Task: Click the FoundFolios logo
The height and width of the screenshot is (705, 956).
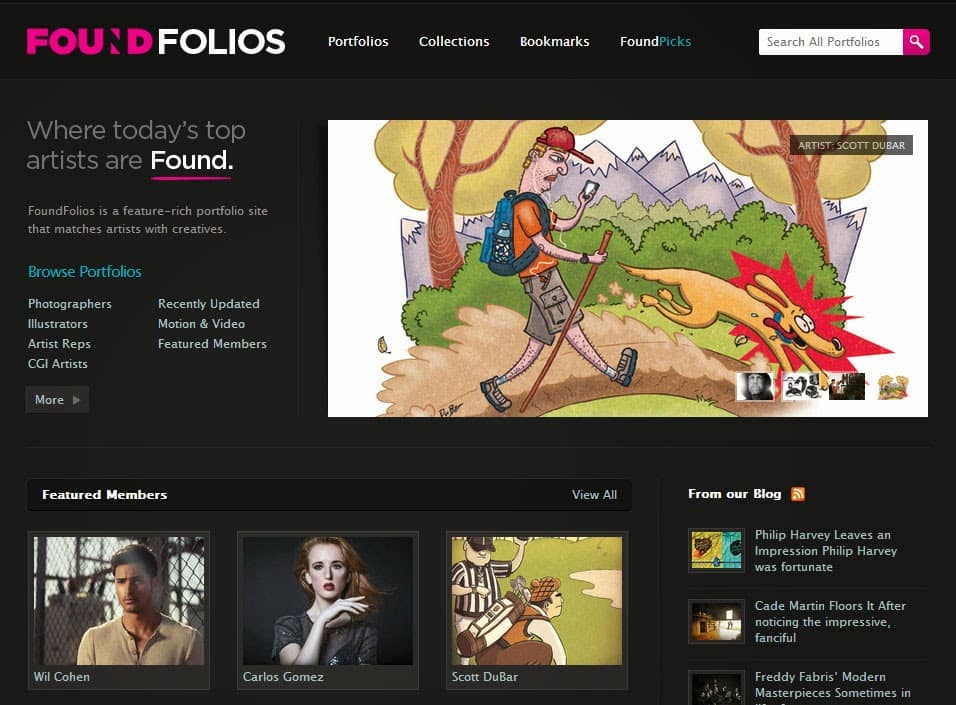Action: tap(155, 41)
